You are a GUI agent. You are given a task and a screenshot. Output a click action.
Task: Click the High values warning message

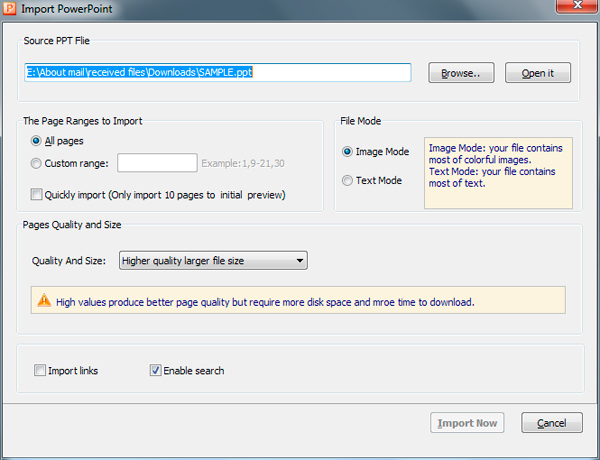tap(265, 302)
